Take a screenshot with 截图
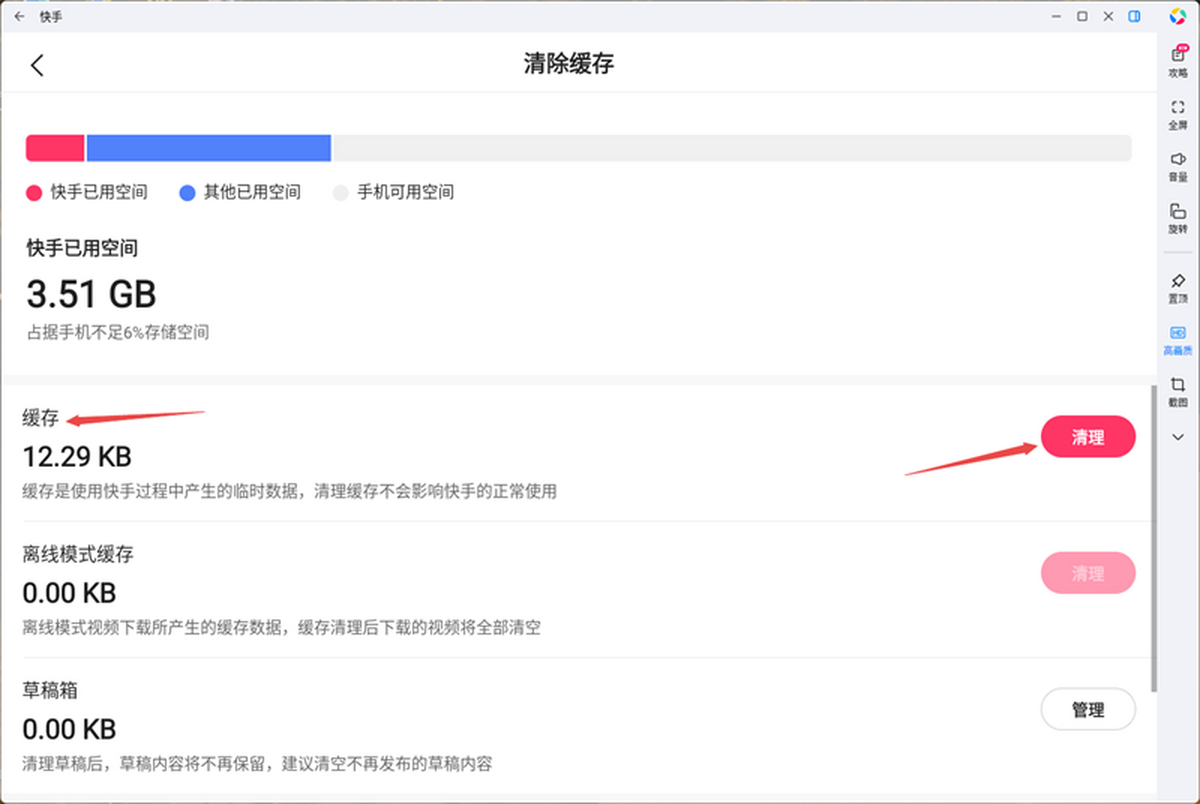This screenshot has height=804, width=1200. (1178, 391)
